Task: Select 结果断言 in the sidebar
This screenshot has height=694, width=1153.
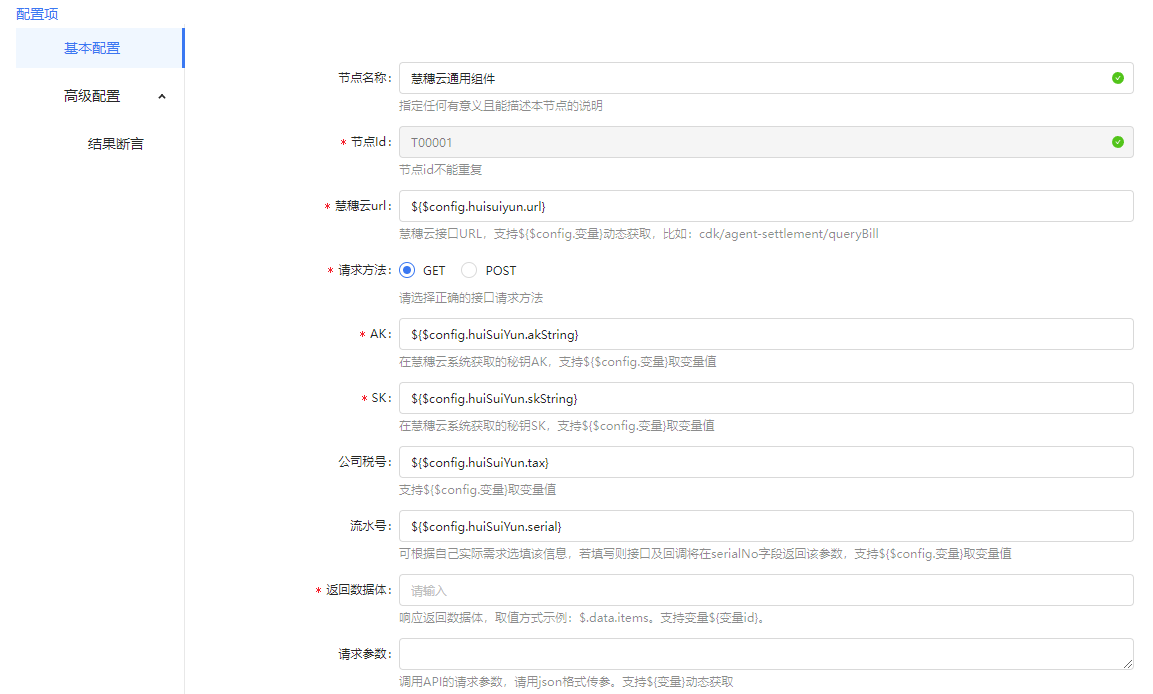Action: pyautogui.click(x=115, y=144)
